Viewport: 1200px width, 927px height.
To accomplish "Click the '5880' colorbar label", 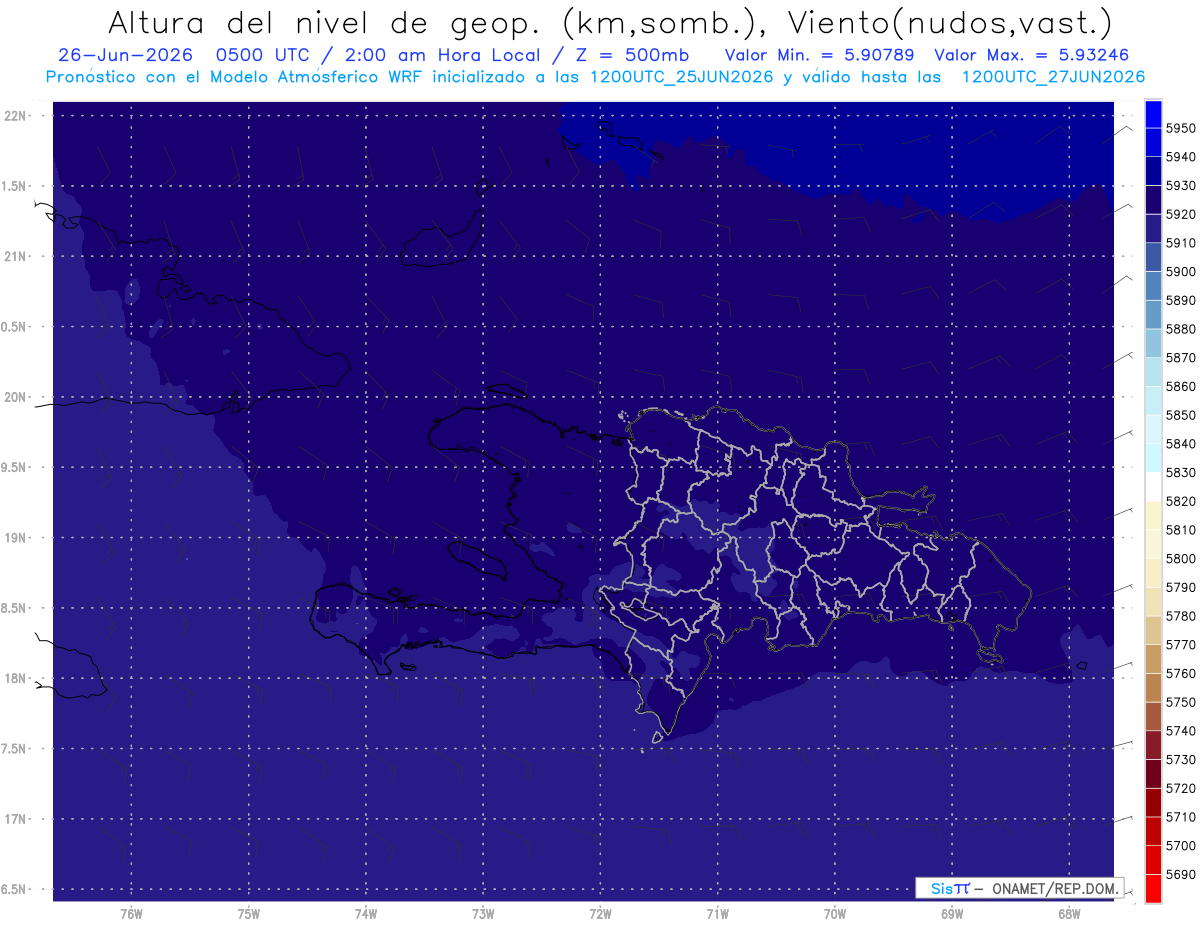I will point(1181,329).
